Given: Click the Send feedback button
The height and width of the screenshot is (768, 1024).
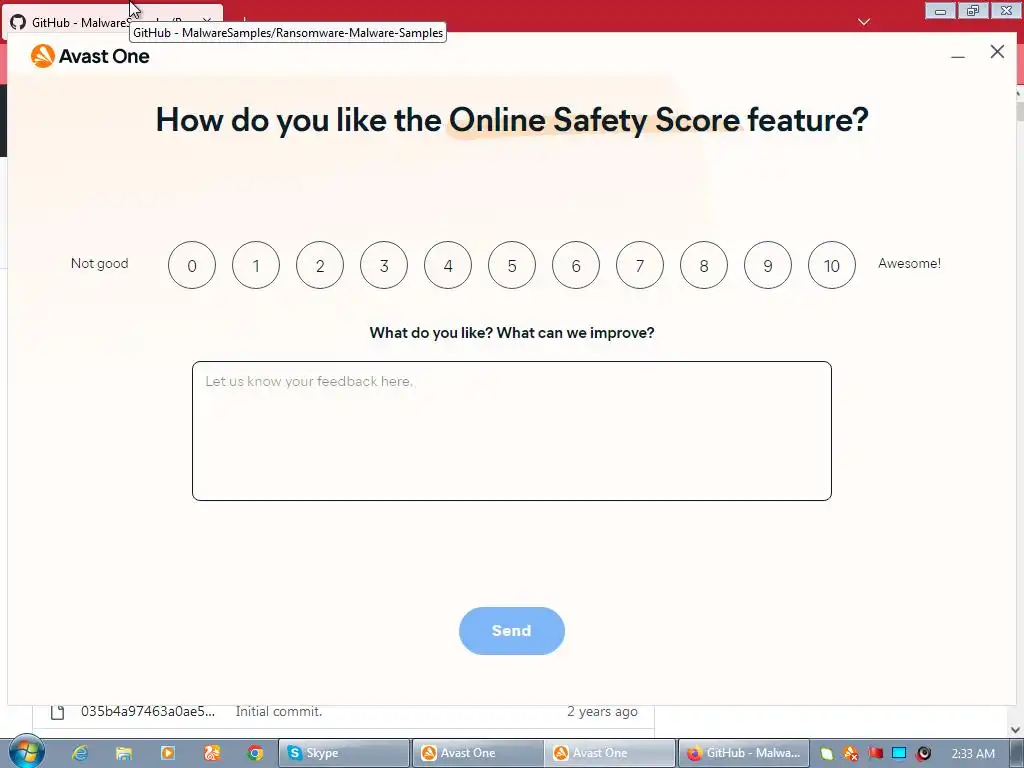Looking at the screenshot, I should pos(511,631).
